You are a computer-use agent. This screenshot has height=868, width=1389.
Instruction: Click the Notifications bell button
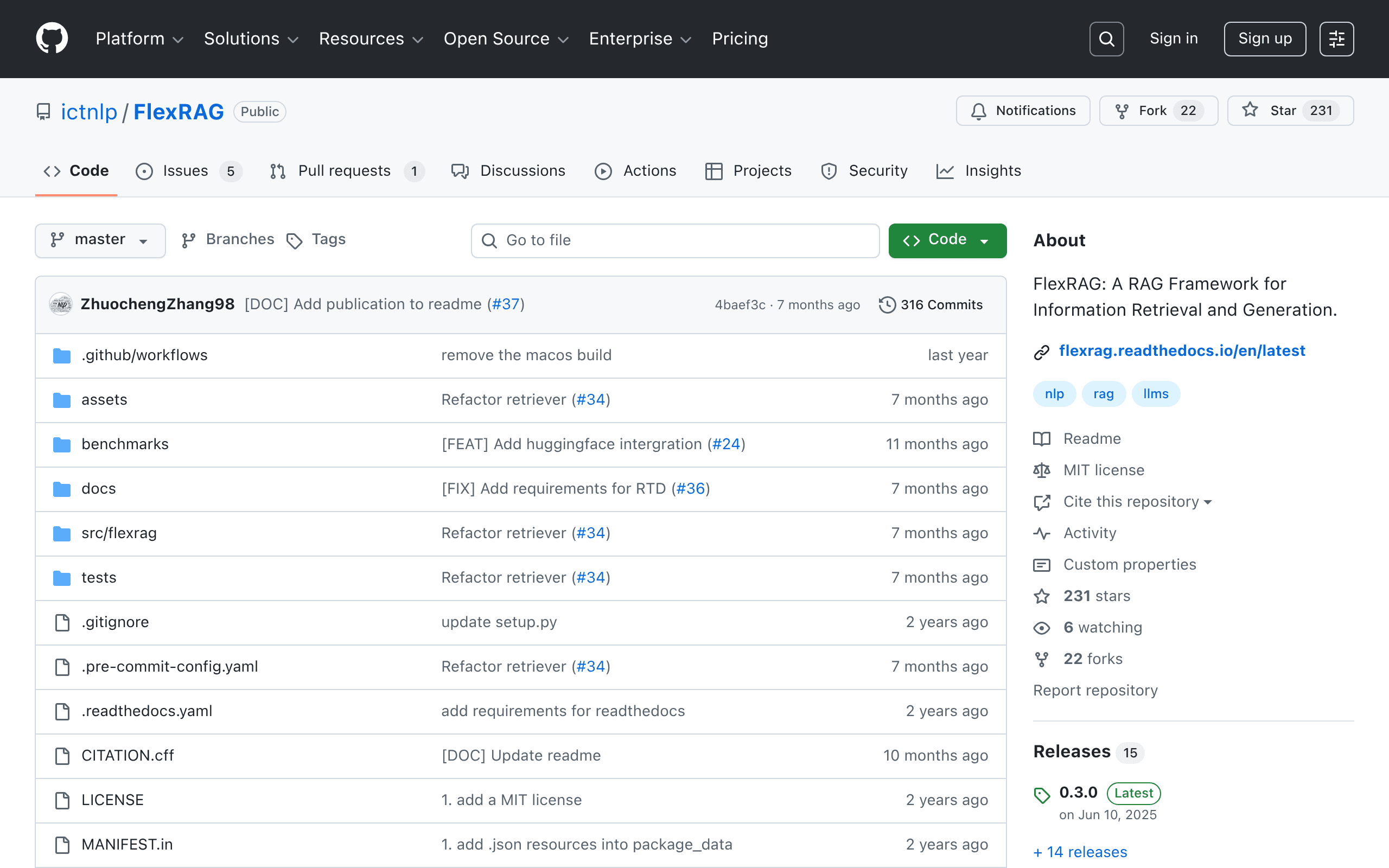(x=1023, y=111)
